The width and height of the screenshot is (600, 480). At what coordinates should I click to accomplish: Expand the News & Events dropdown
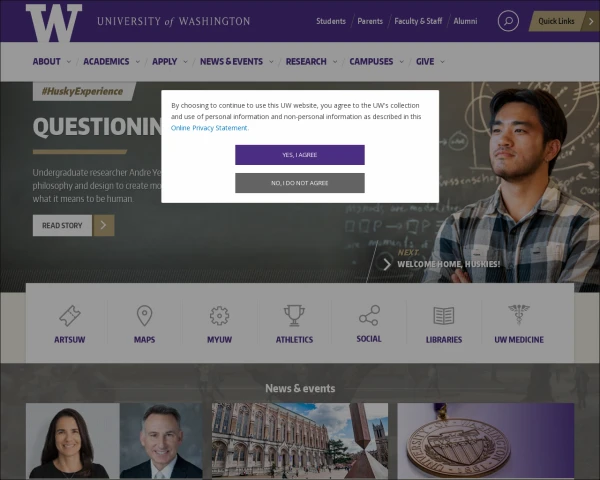[271, 62]
